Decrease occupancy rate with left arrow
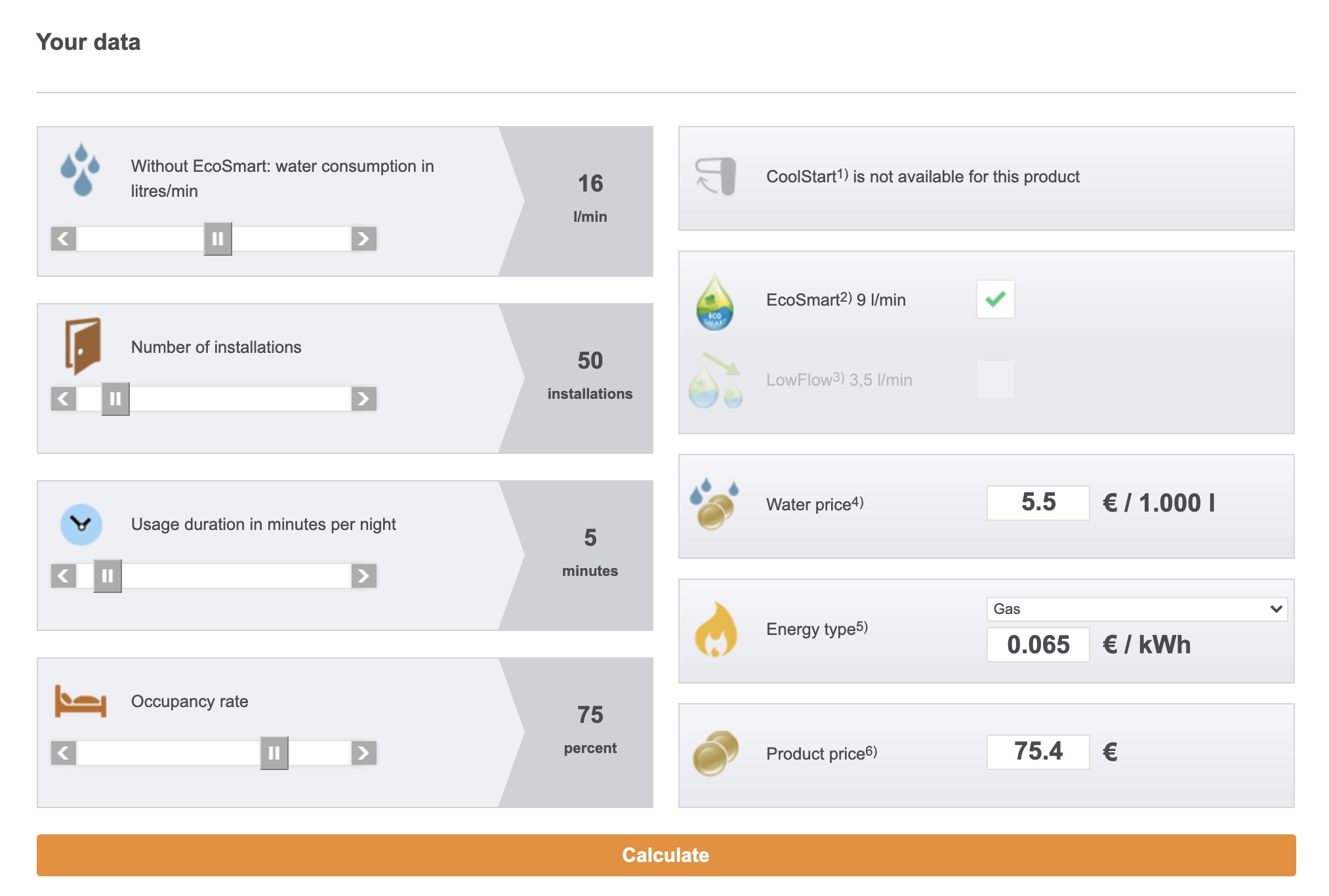Screen dimensions: 1329x896 coord(64,752)
